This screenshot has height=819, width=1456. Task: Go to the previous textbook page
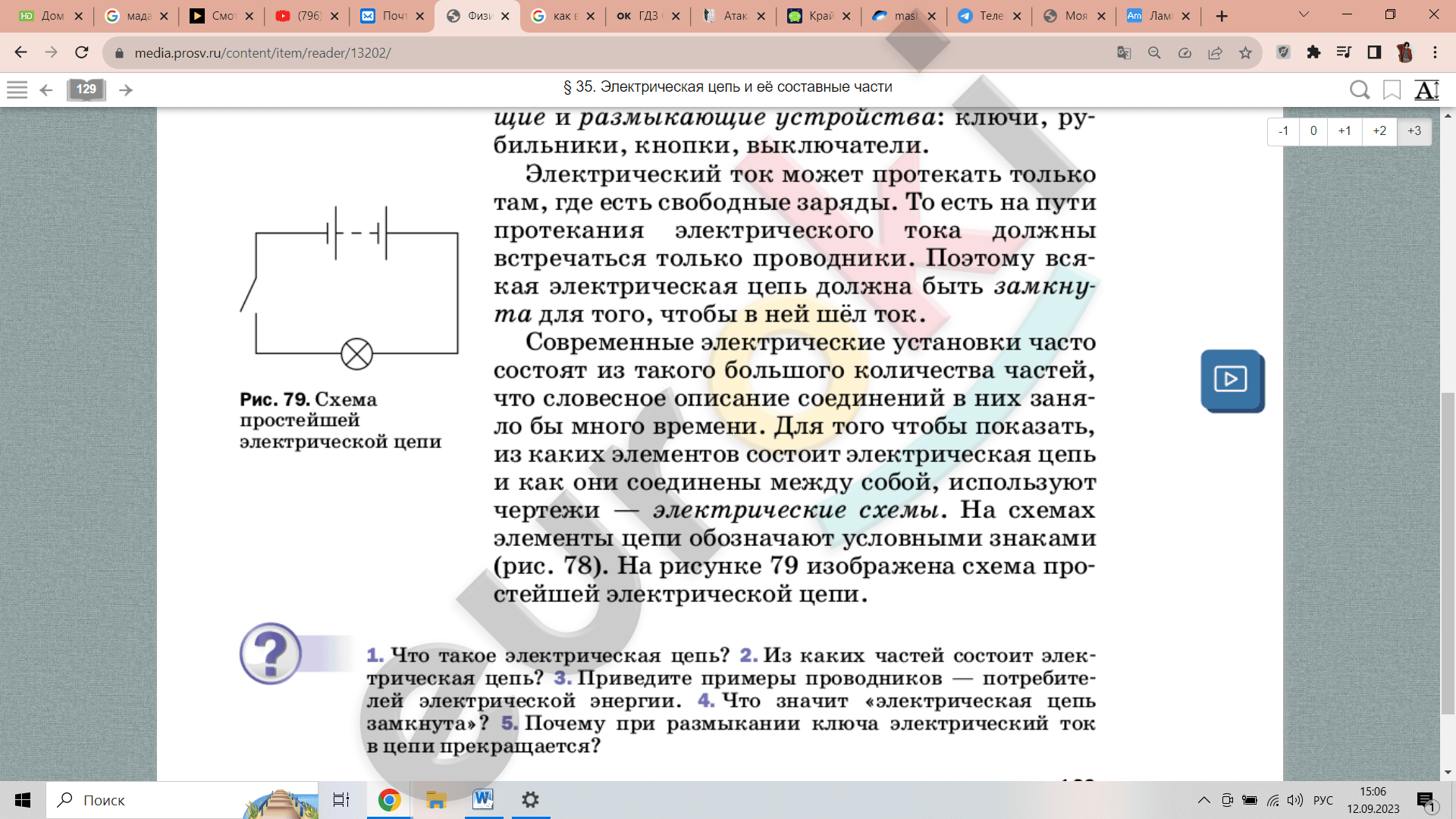46,90
